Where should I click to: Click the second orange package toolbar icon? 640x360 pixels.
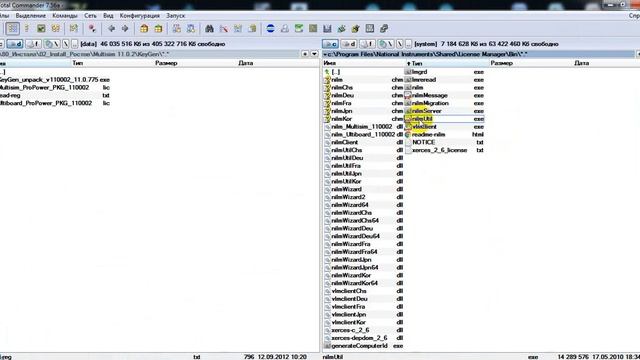(158, 29)
